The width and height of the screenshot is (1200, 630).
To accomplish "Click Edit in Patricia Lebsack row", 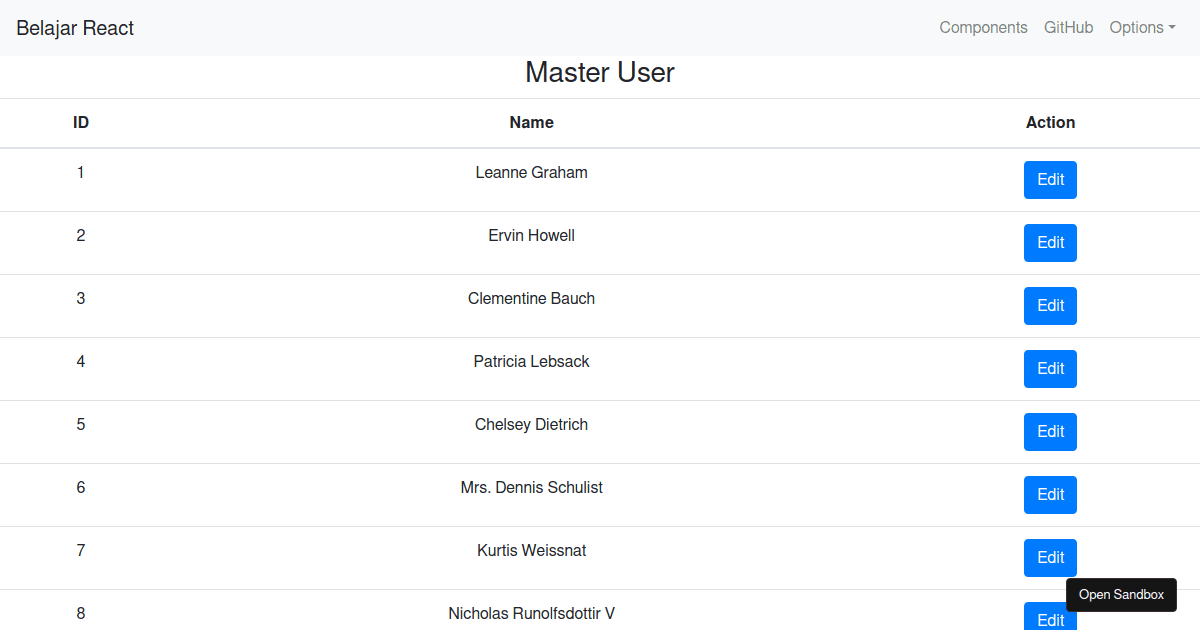I will [1050, 369].
